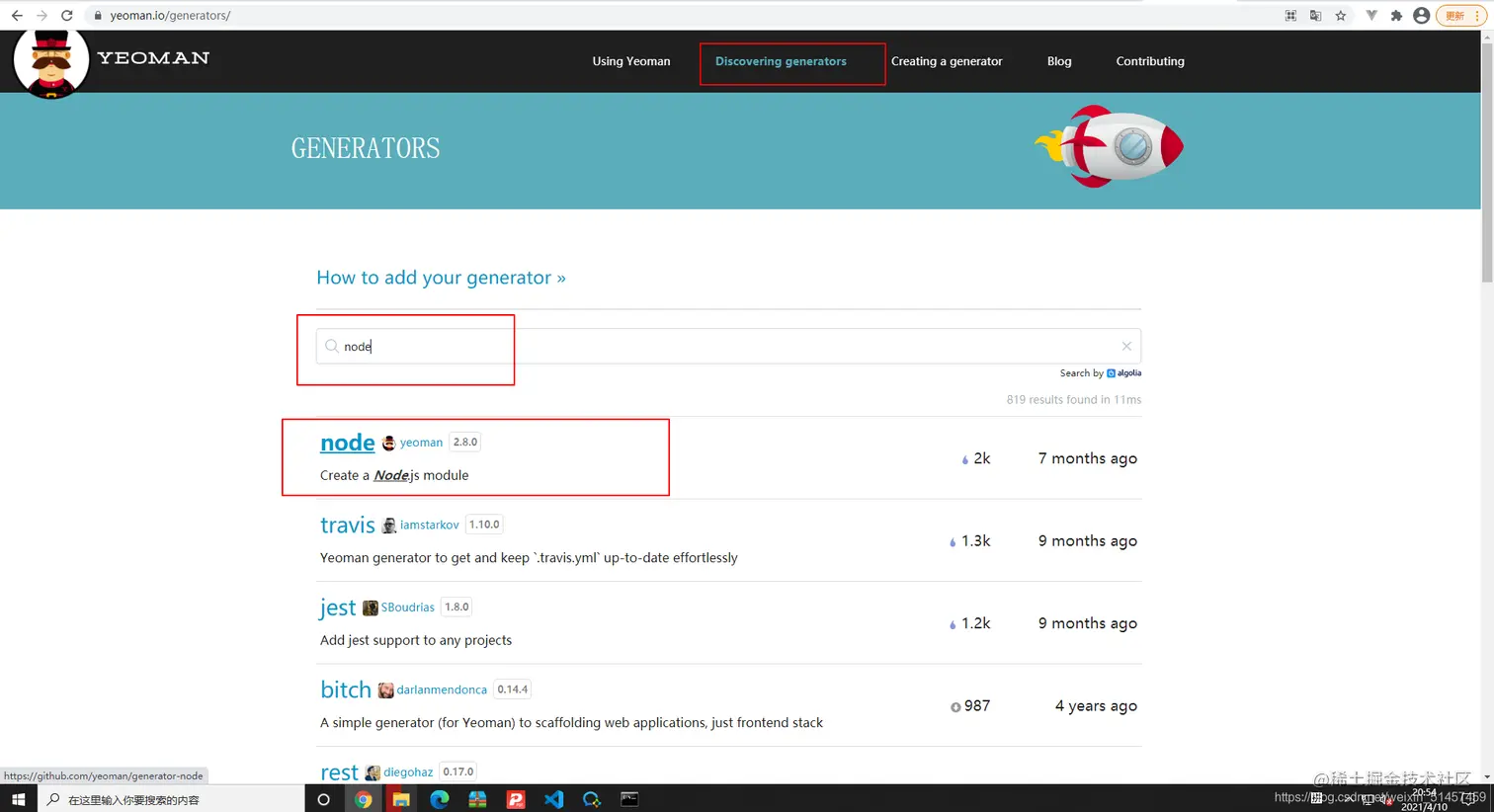
Task: Click the page vertical scrollbar thumb
Action: pos(1487,163)
